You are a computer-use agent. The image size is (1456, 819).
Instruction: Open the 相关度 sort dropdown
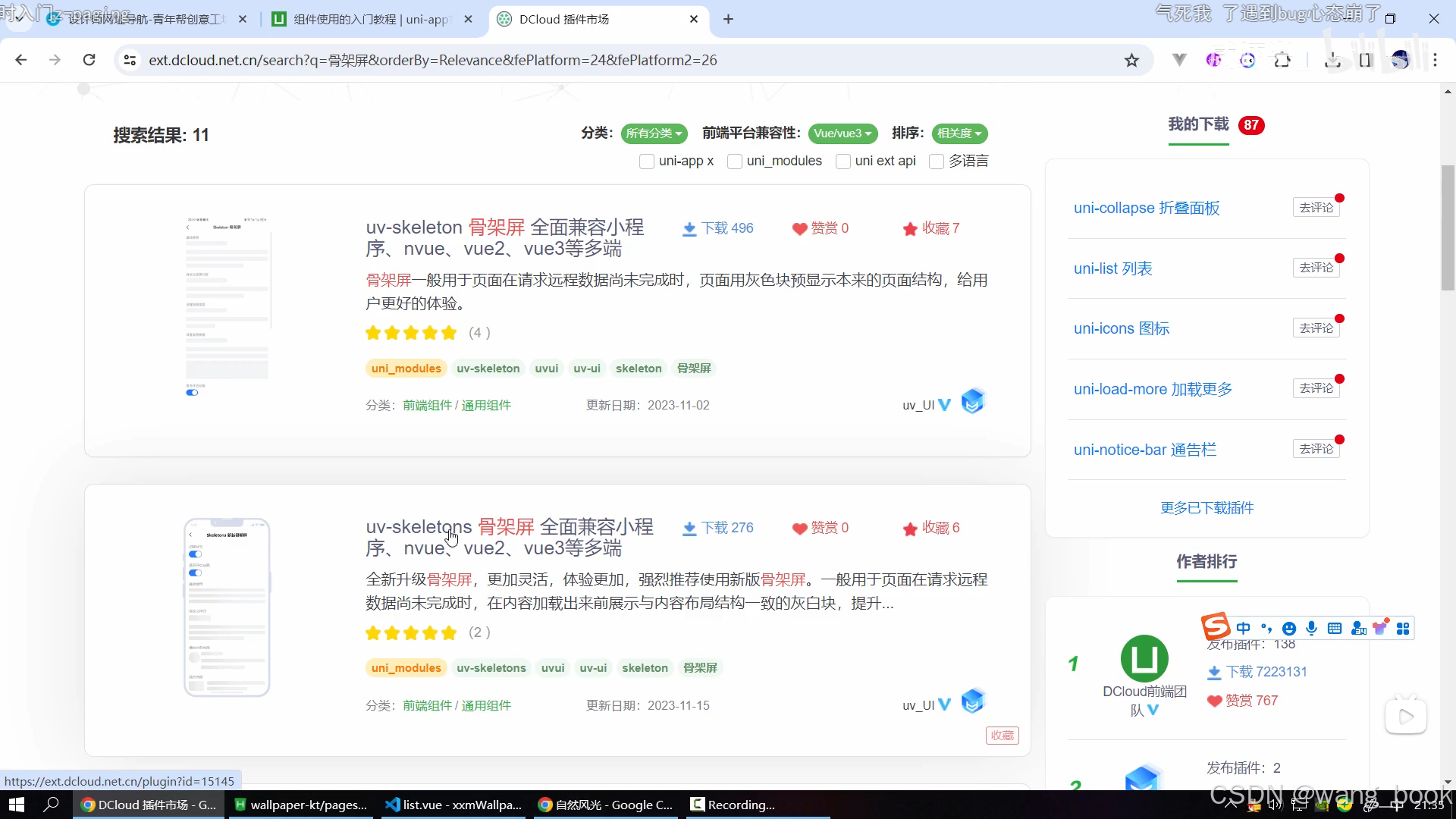[959, 133]
